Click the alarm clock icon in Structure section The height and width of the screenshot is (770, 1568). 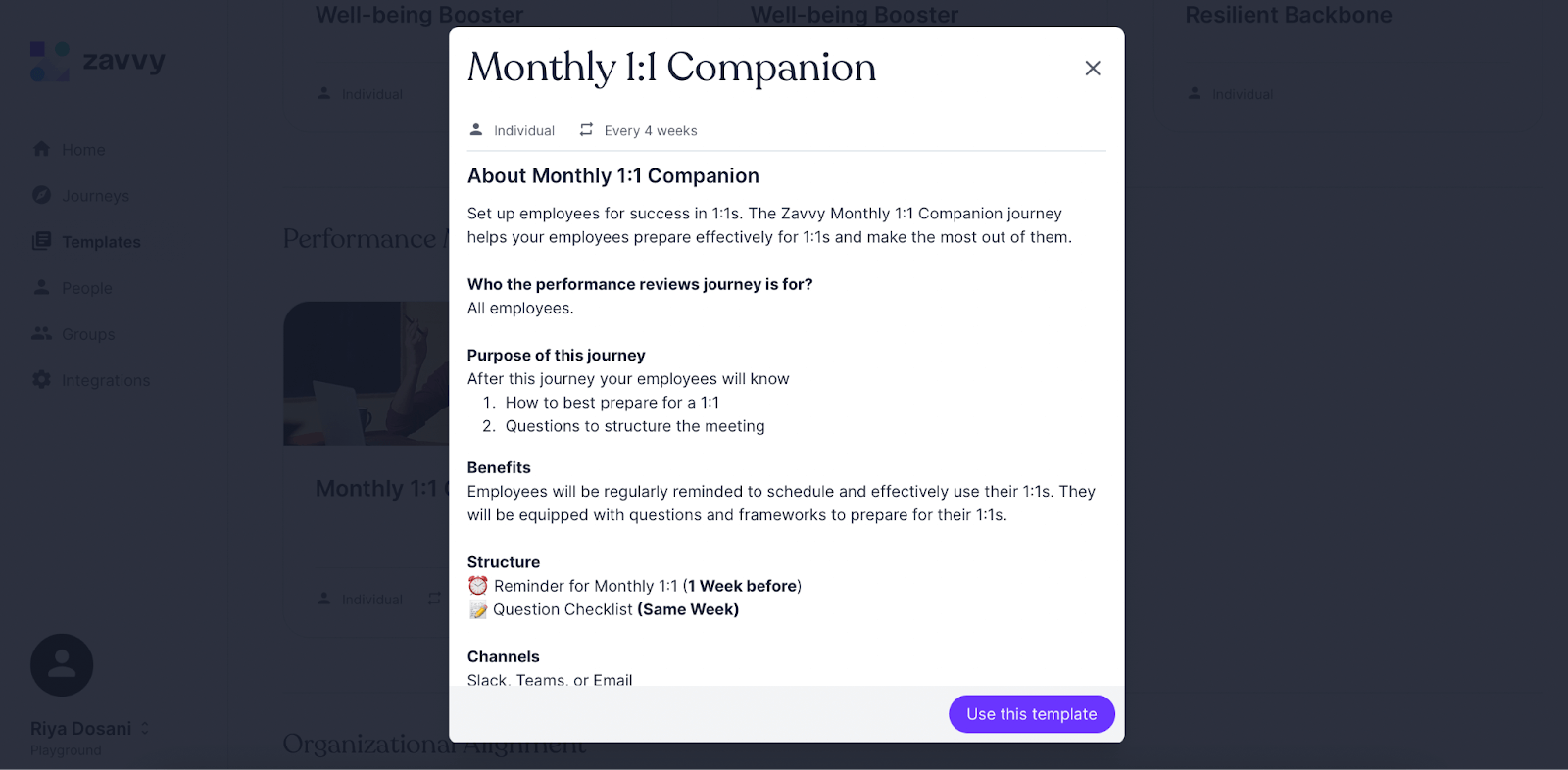477,585
